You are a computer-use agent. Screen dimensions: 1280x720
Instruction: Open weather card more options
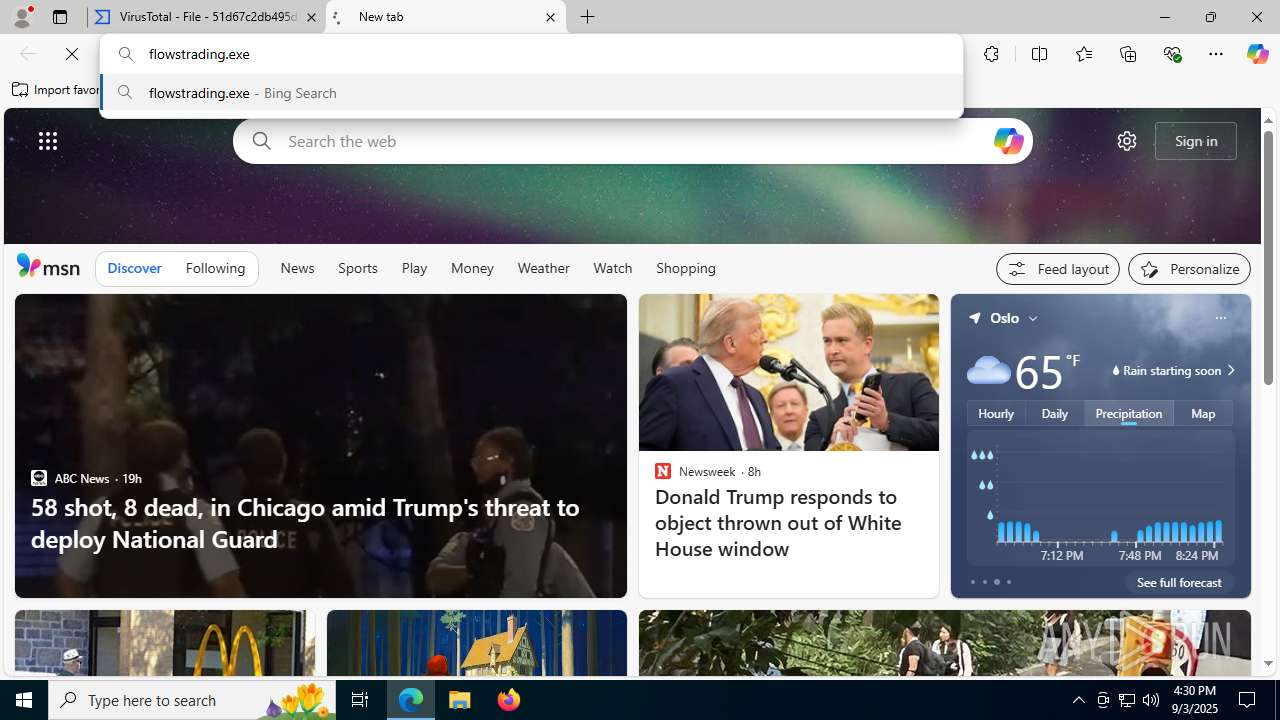pos(1220,318)
